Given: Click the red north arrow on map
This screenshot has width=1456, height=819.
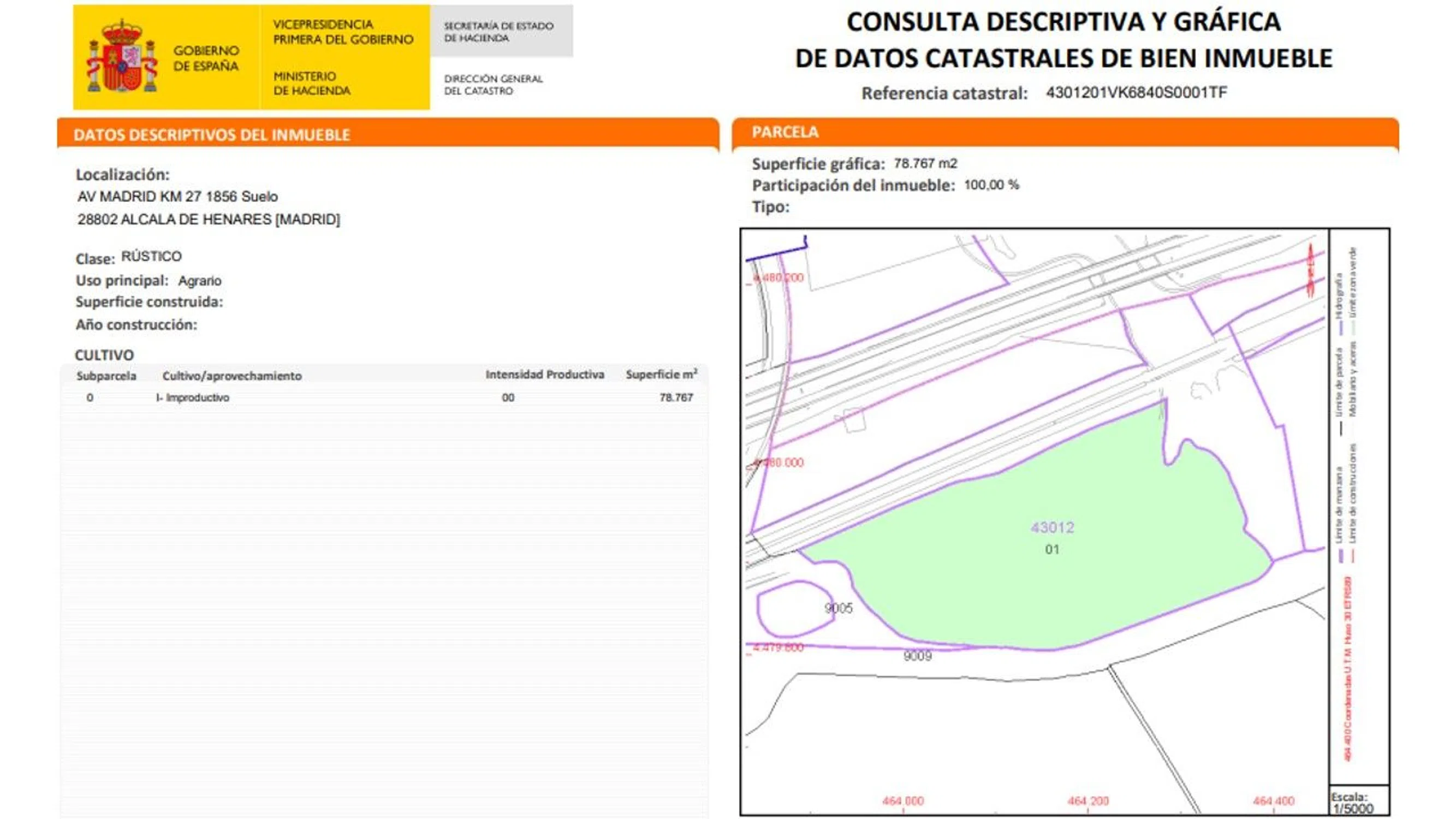Looking at the screenshot, I should 1310,271.
